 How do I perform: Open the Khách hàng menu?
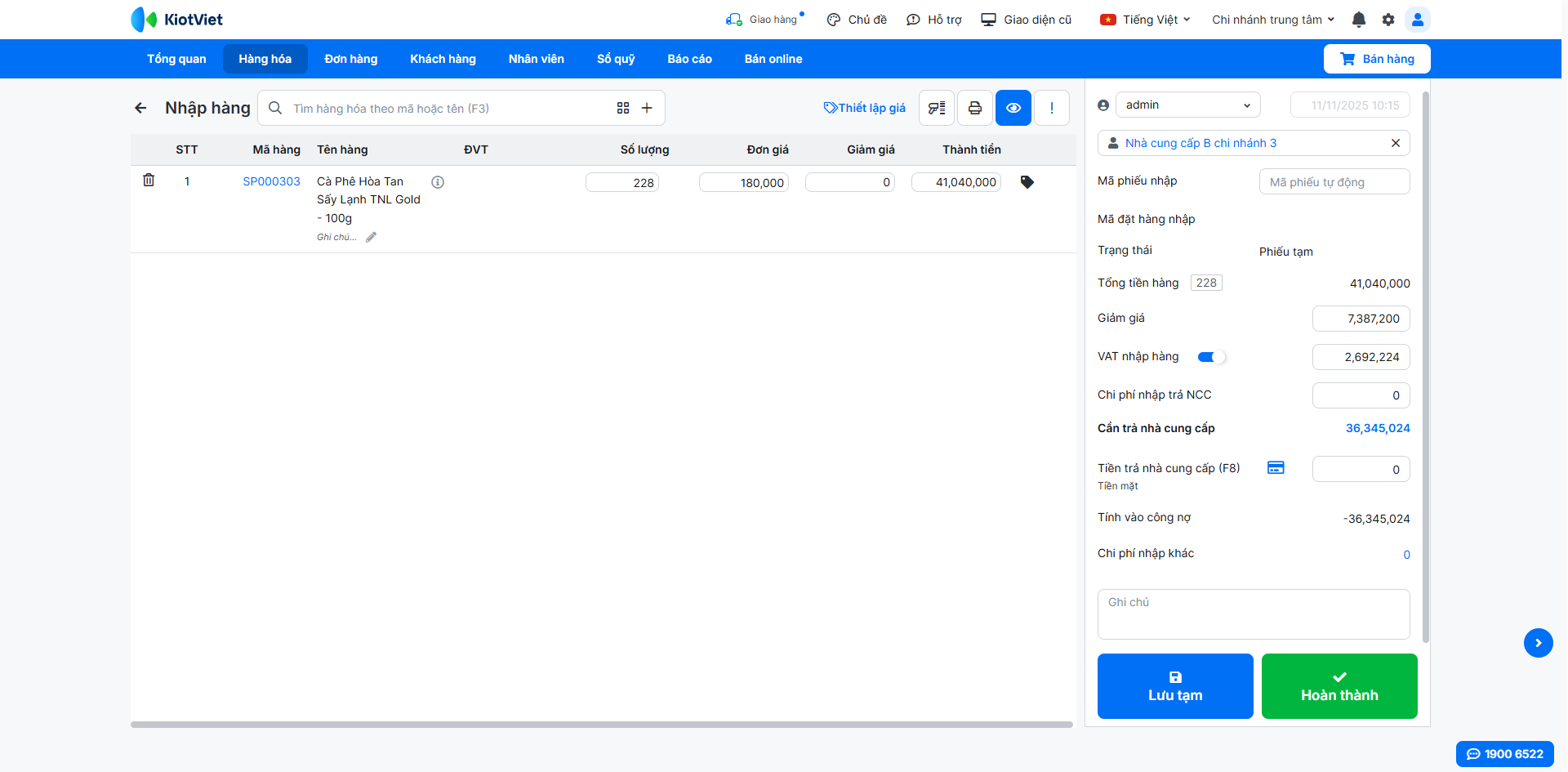coord(443,59)
